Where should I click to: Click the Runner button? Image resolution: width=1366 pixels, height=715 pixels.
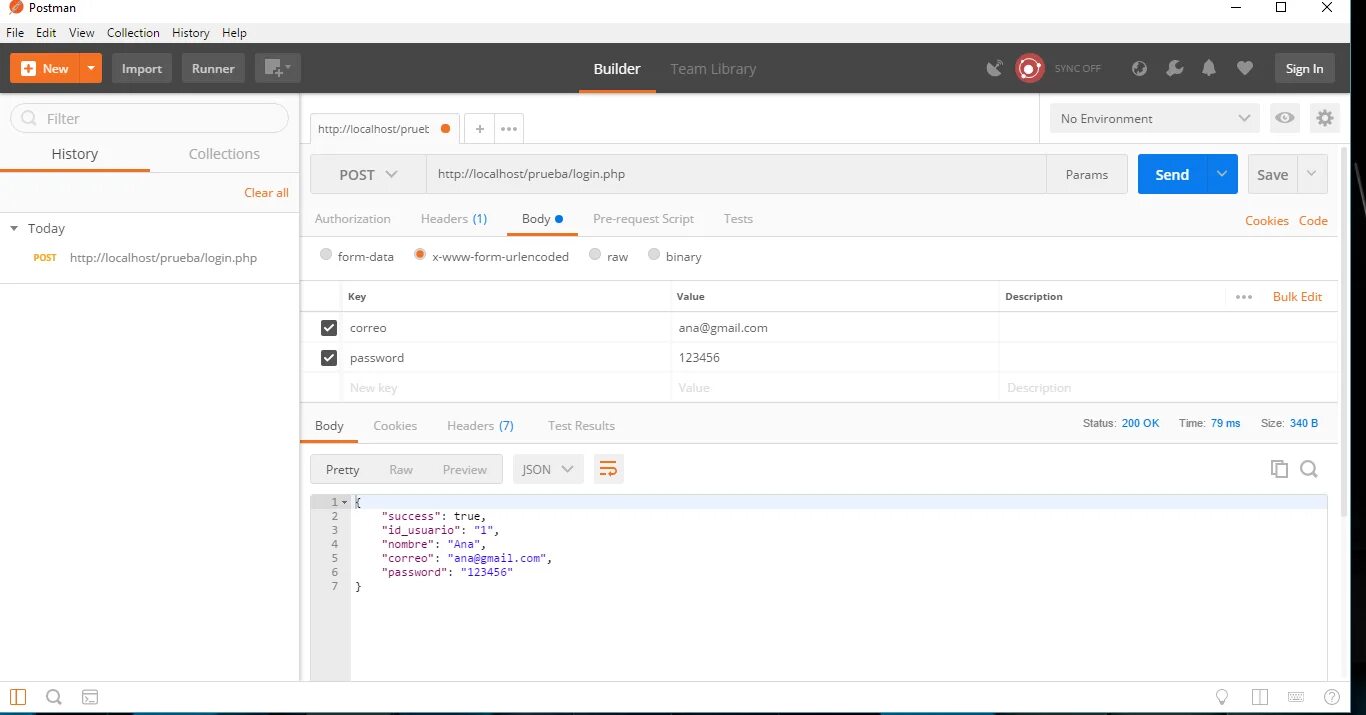213,68
